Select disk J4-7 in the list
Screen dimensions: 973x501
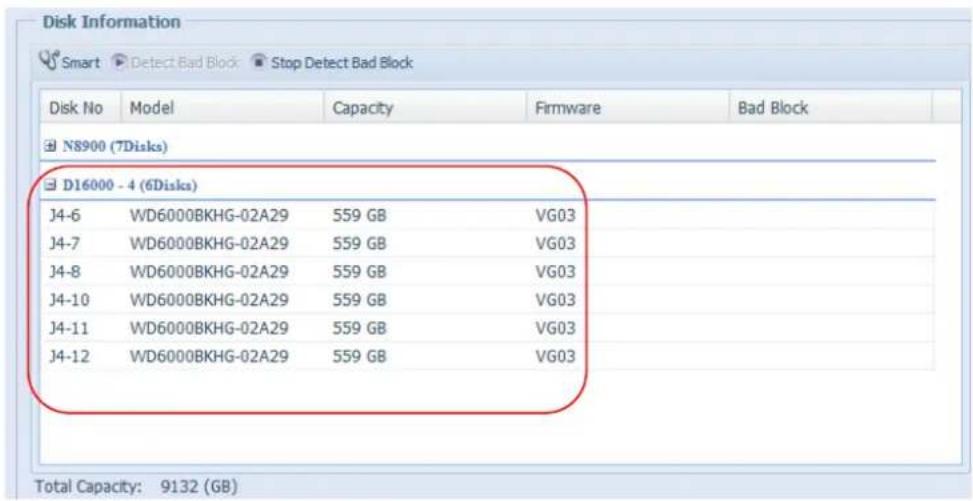pyautogui.click(x=65, y=242)
